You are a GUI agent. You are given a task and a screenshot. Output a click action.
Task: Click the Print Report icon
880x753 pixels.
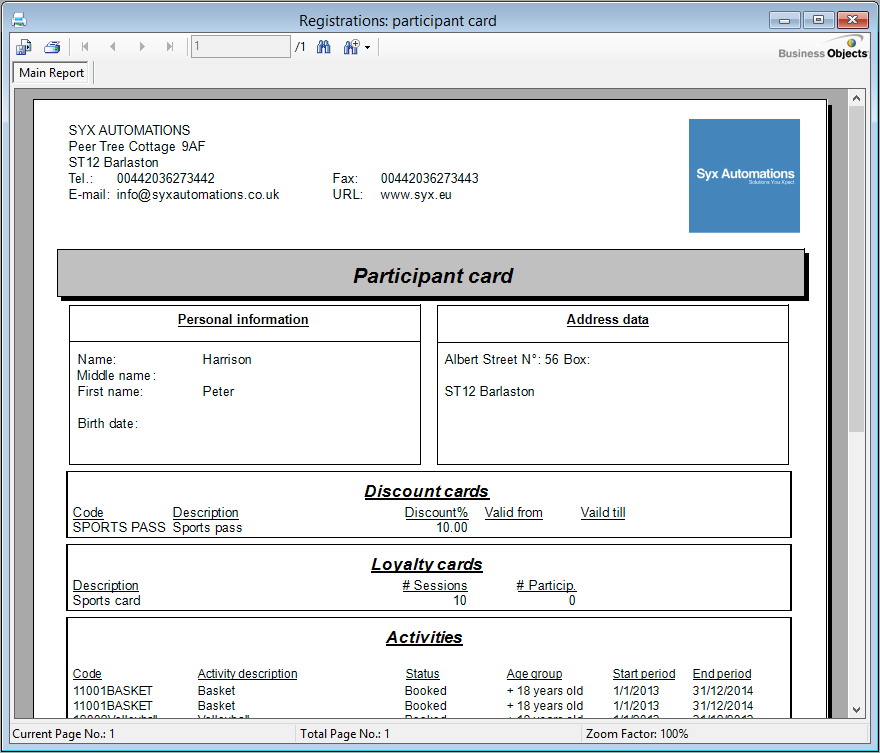coord(52,47)
